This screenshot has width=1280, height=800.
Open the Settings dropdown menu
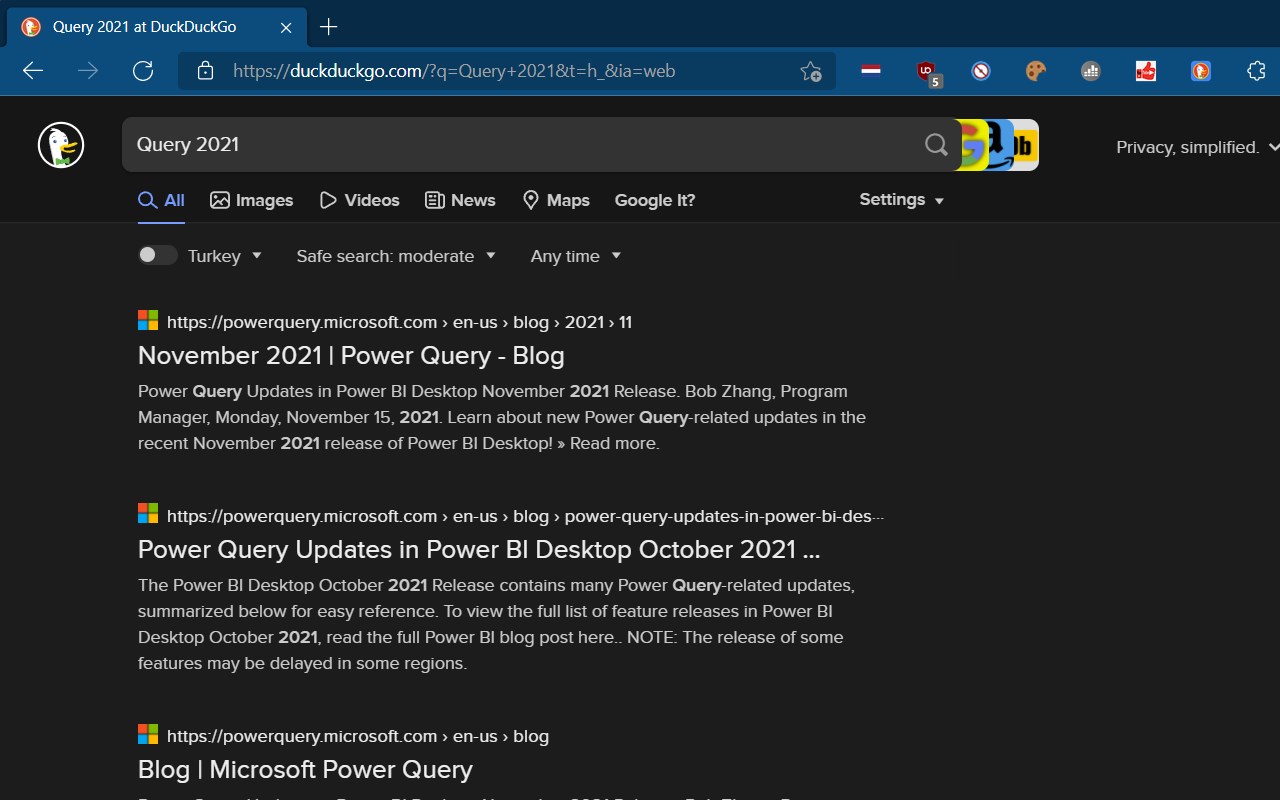pos(901,200)
